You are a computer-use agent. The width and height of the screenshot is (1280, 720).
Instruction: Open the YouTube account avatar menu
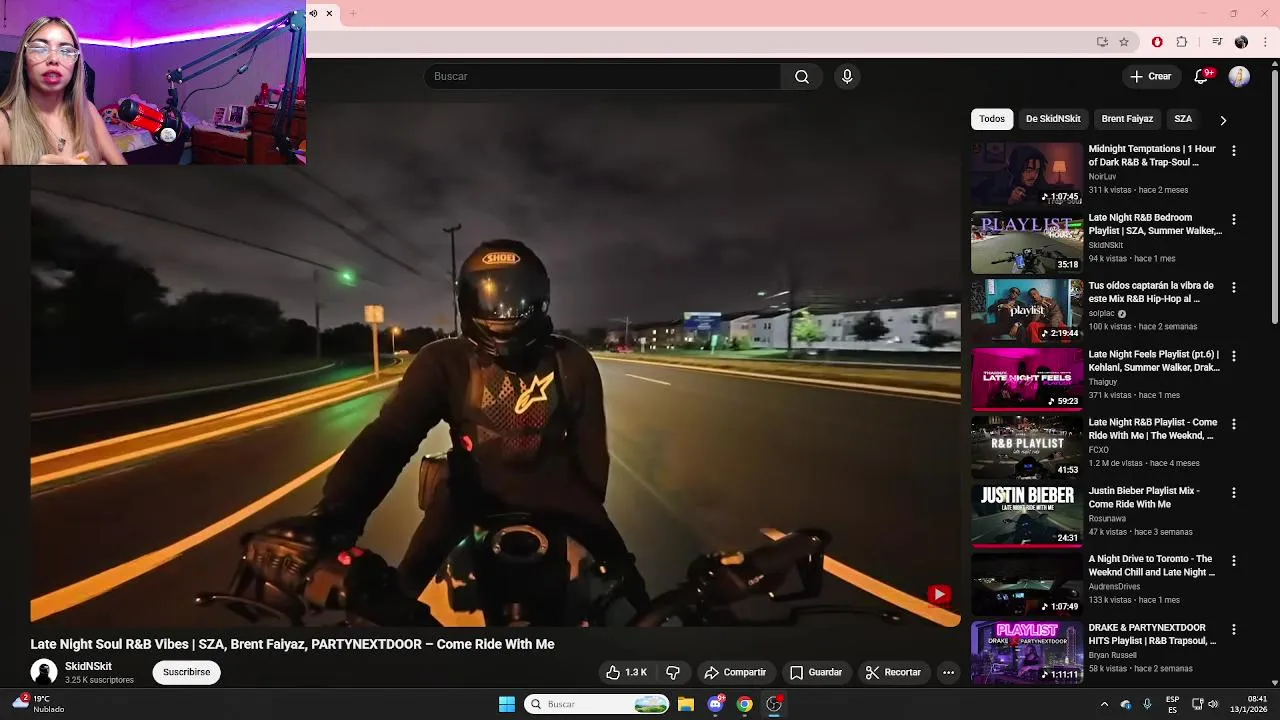tap(1239, 77)
